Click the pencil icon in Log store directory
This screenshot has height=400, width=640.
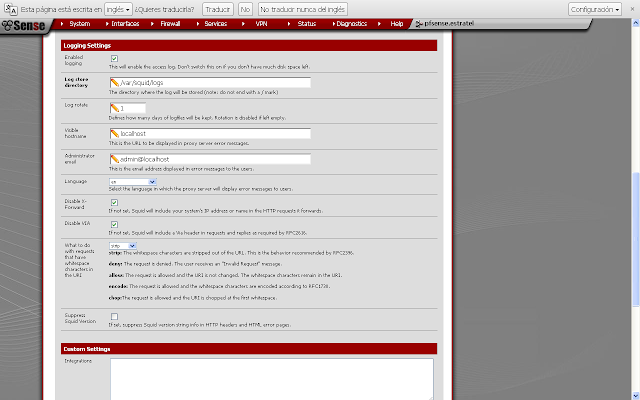coord(115,82)
